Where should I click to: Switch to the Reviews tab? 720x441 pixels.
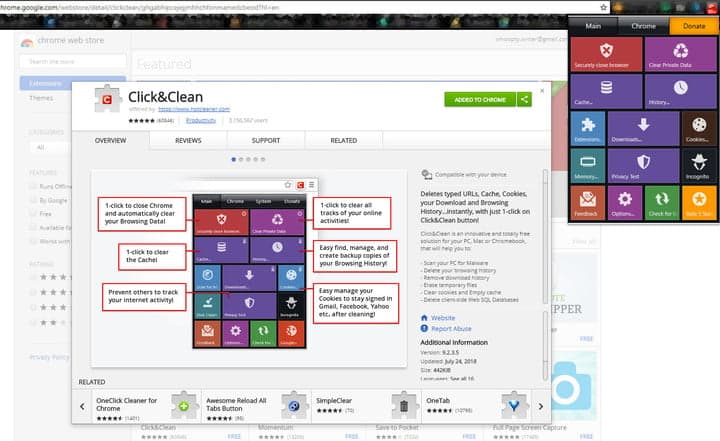188,140
